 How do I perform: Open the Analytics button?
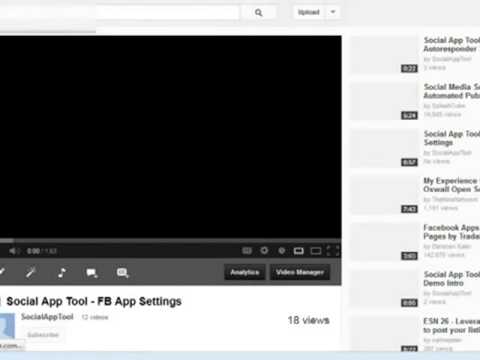click(x=245, y=272)
